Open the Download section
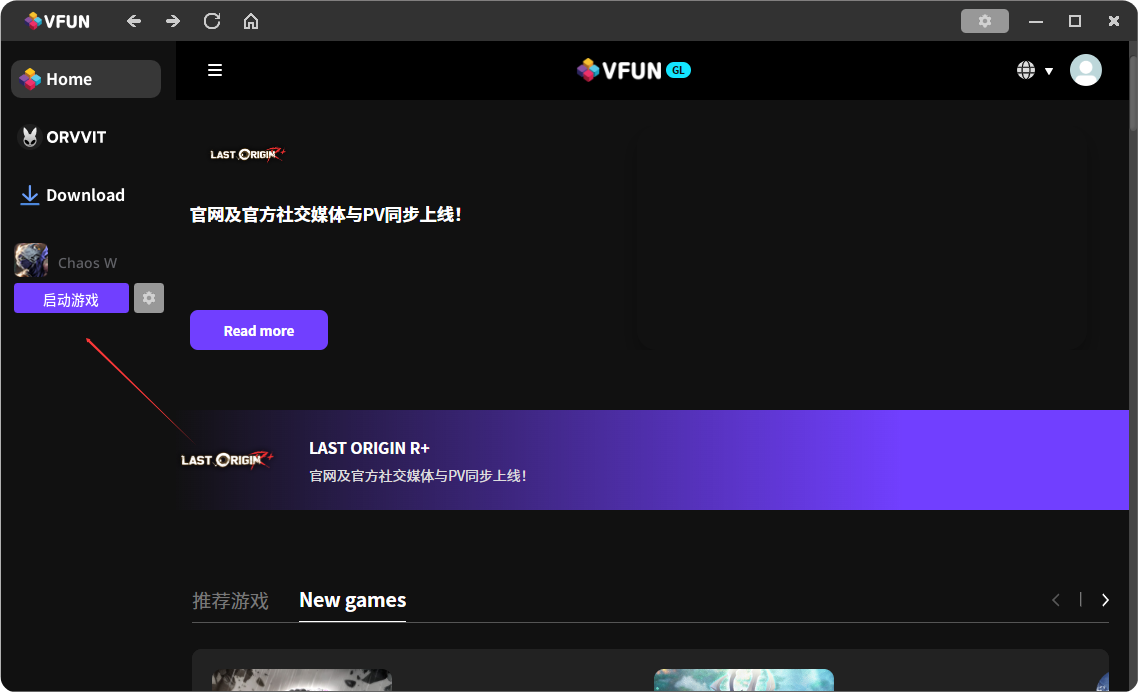Screen dimensions: 1138x692 coord(85,195)
